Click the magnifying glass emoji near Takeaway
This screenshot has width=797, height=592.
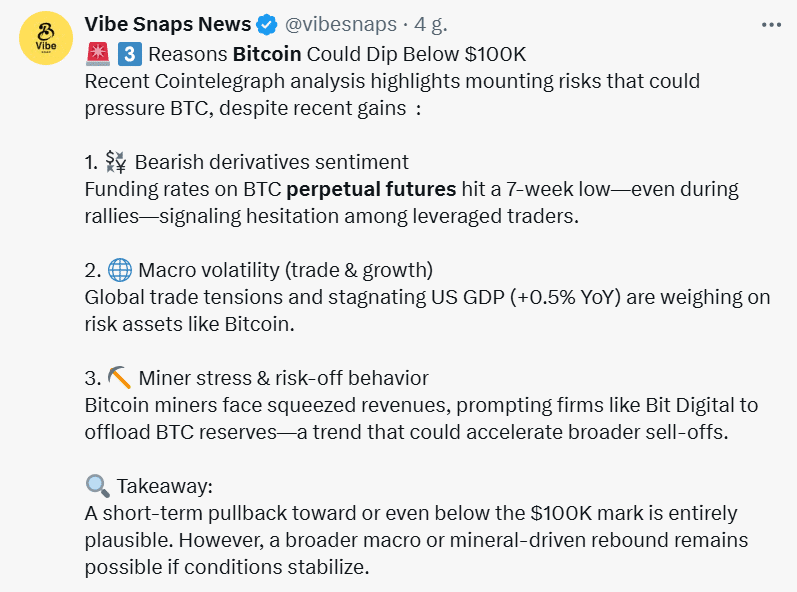tap(97, 486)
